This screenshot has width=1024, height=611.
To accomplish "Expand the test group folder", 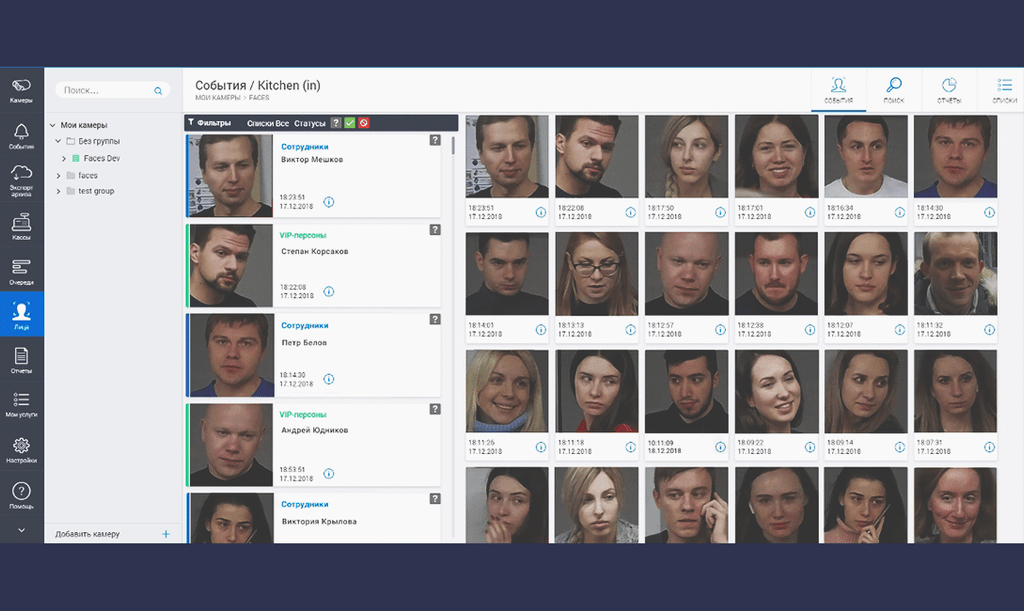I will point(58,191).
